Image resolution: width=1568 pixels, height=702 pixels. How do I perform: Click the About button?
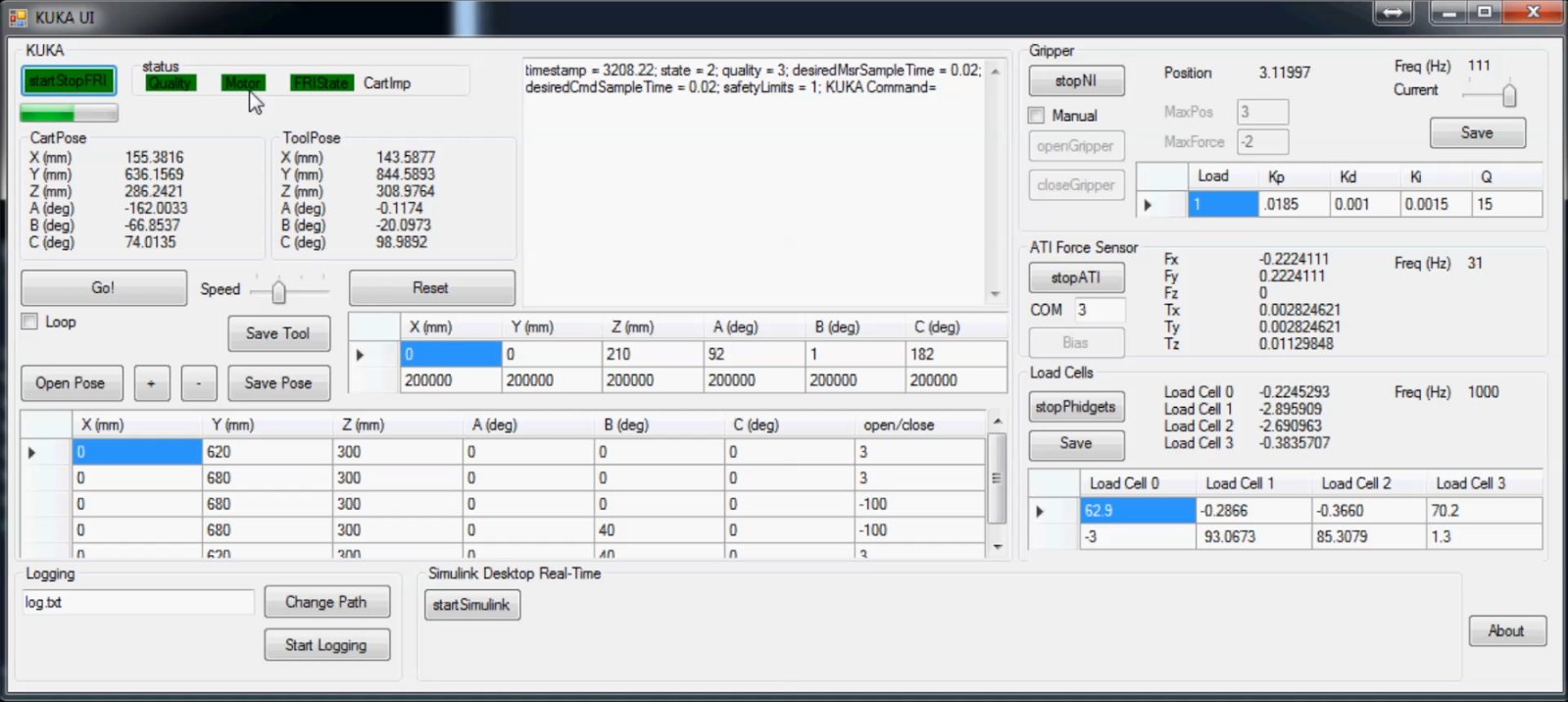pos(1507,630)
